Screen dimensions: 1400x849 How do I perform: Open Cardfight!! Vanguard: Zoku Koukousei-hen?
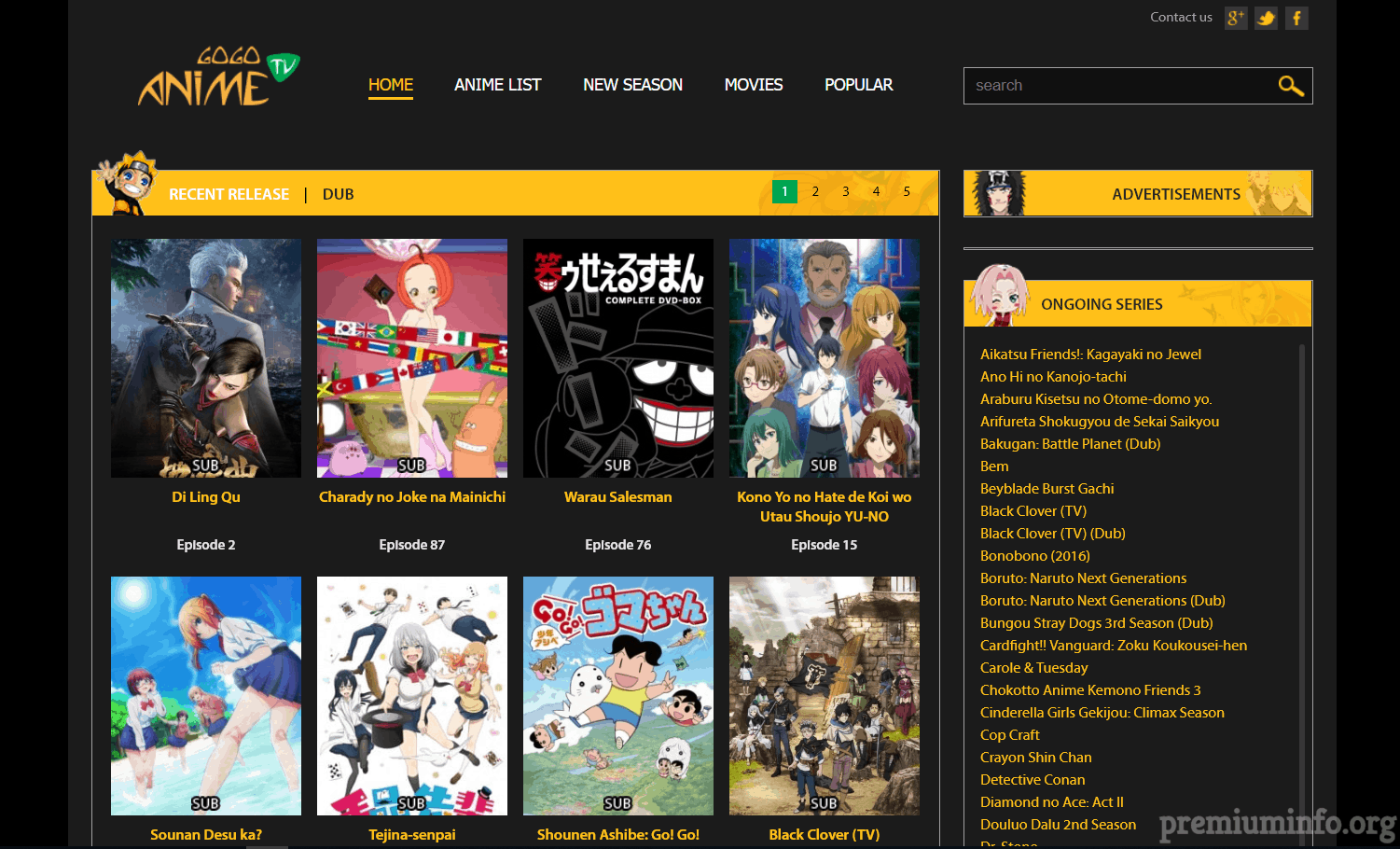click(x=1114, y=646)
